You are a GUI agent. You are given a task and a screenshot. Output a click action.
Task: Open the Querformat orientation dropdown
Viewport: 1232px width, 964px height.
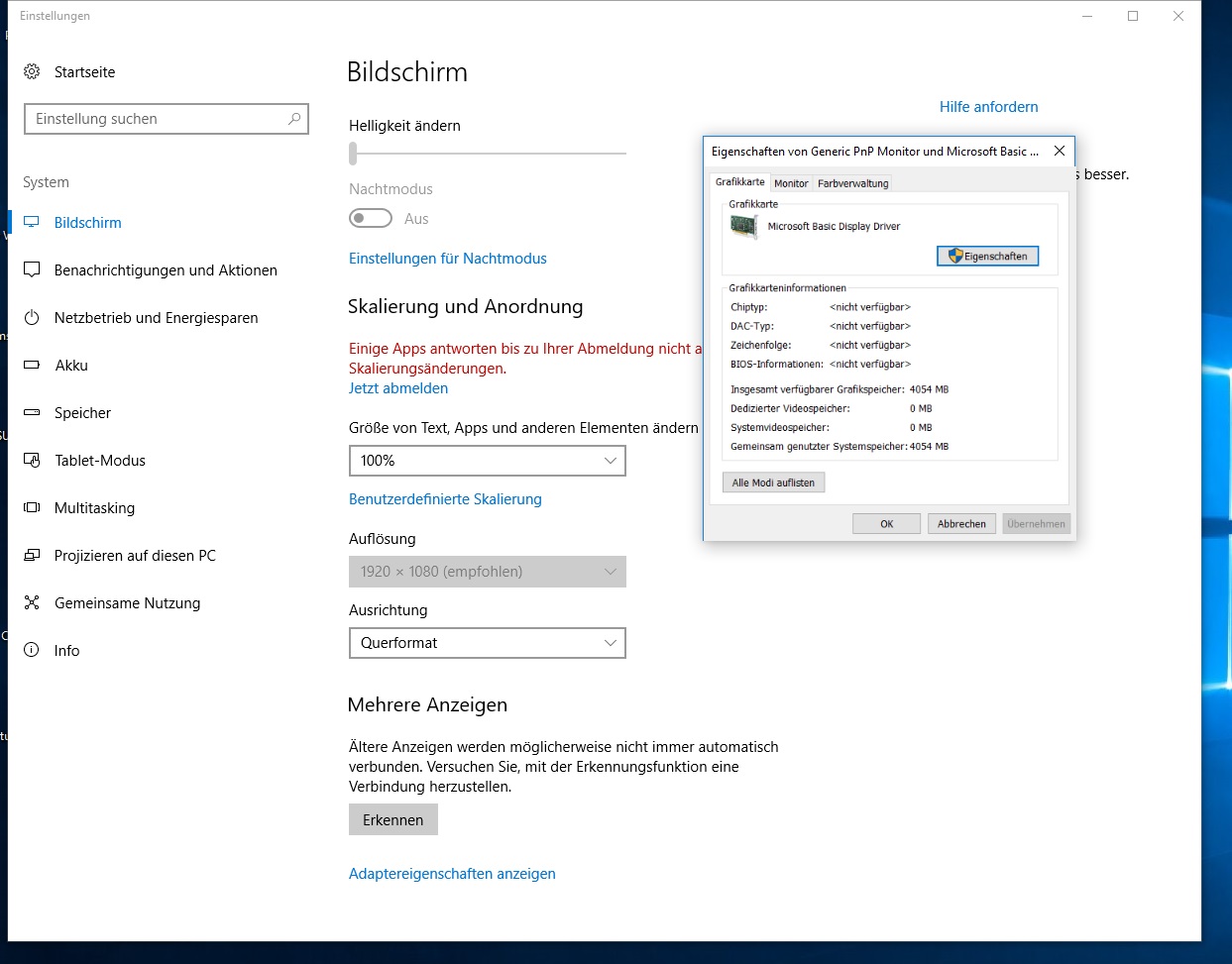[x=488, y=643]
